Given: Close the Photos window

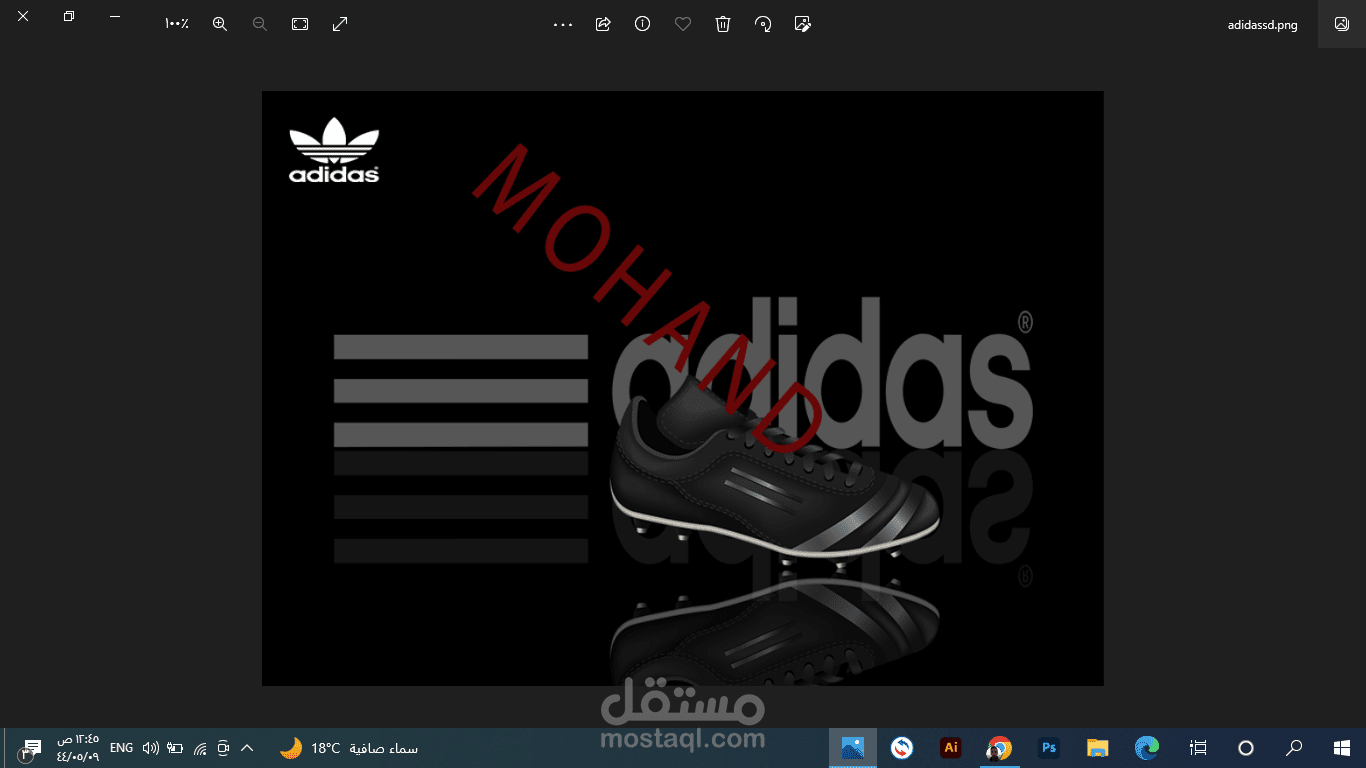Looking at the screenshot, I should (x=23, y=17).
